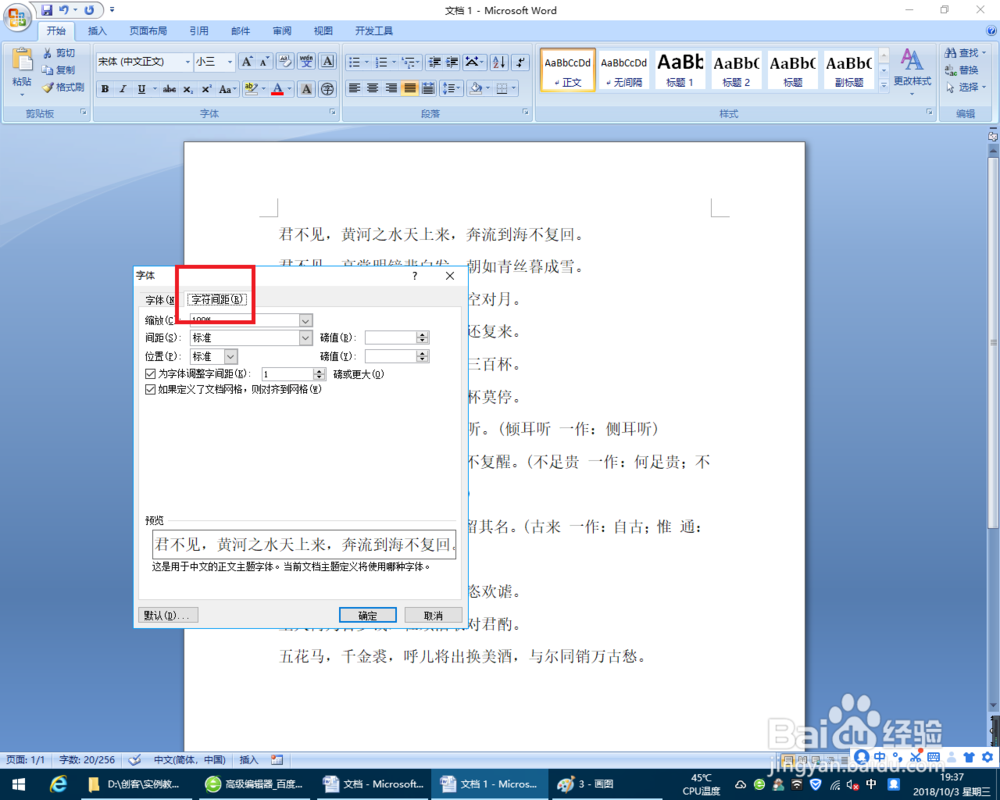The width and height of the screenshot is (1000, 800).
Task: Expand the 缩放 scale dropdown in dialog
Action: pos(305,320)
